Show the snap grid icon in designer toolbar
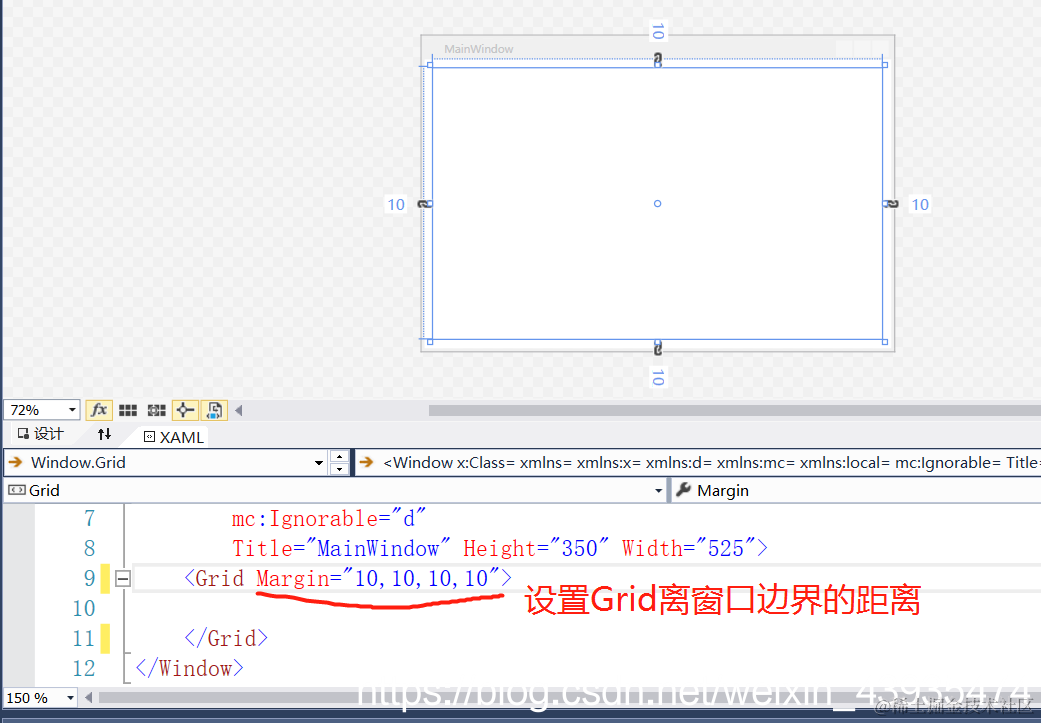1041x723 pixels. pos(127,409)
